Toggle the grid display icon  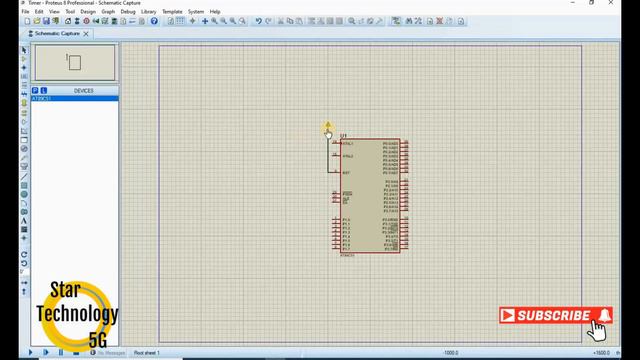pyautogui.click(x=180, y=21)
